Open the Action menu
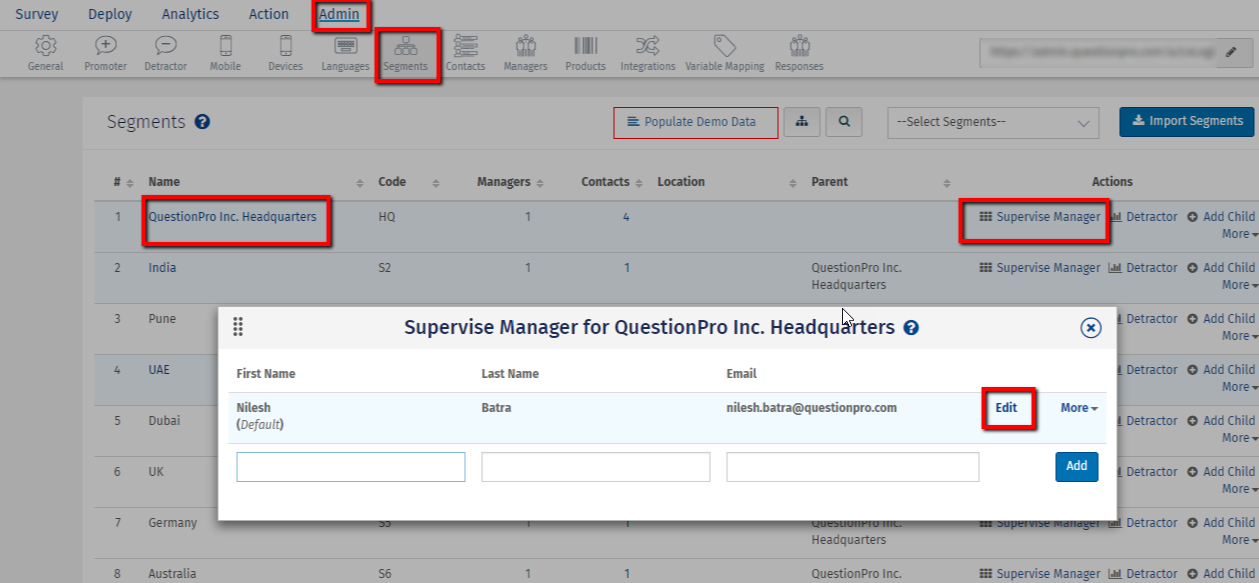Viewport: 1259px width, 583px height. [x=268, y=14]
